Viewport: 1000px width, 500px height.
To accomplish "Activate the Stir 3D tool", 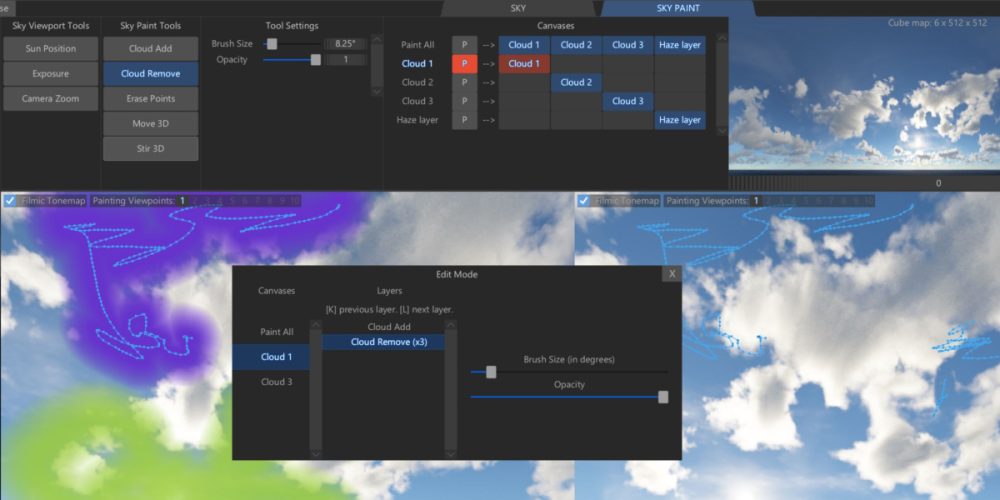I will point(150,149).
